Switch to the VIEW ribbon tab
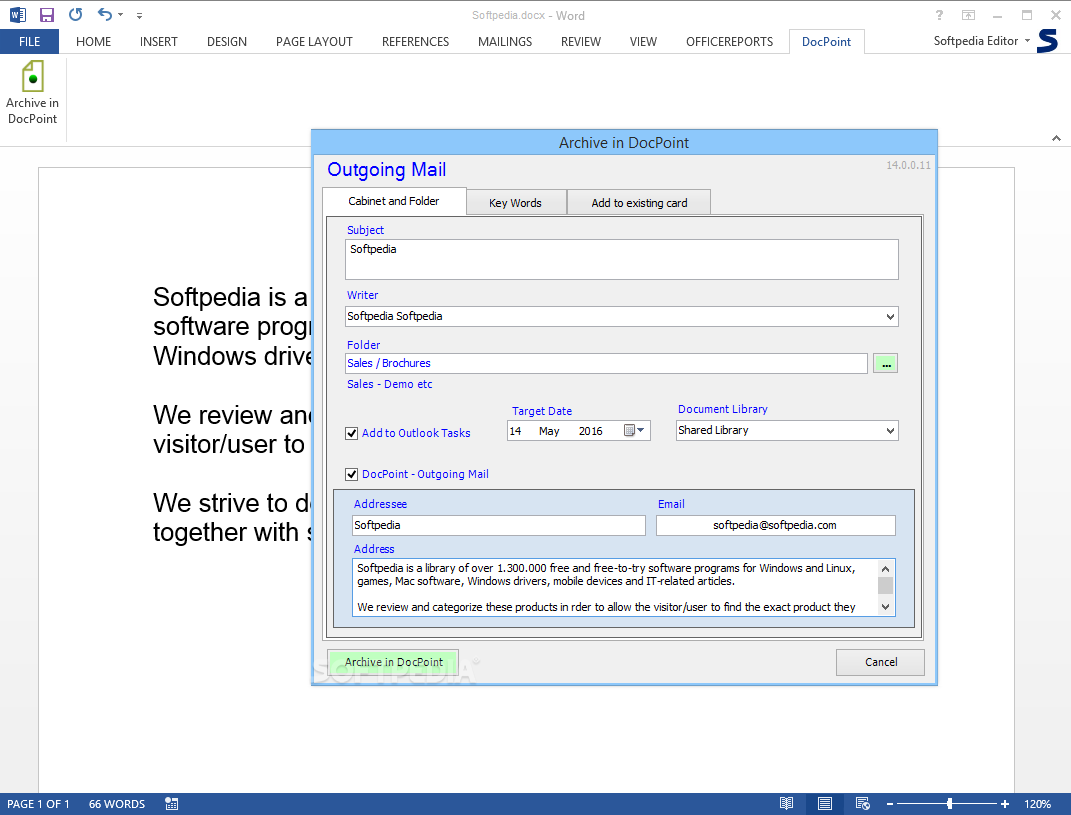The width and height of the screenshot is (1071, 815). point(643,42)
